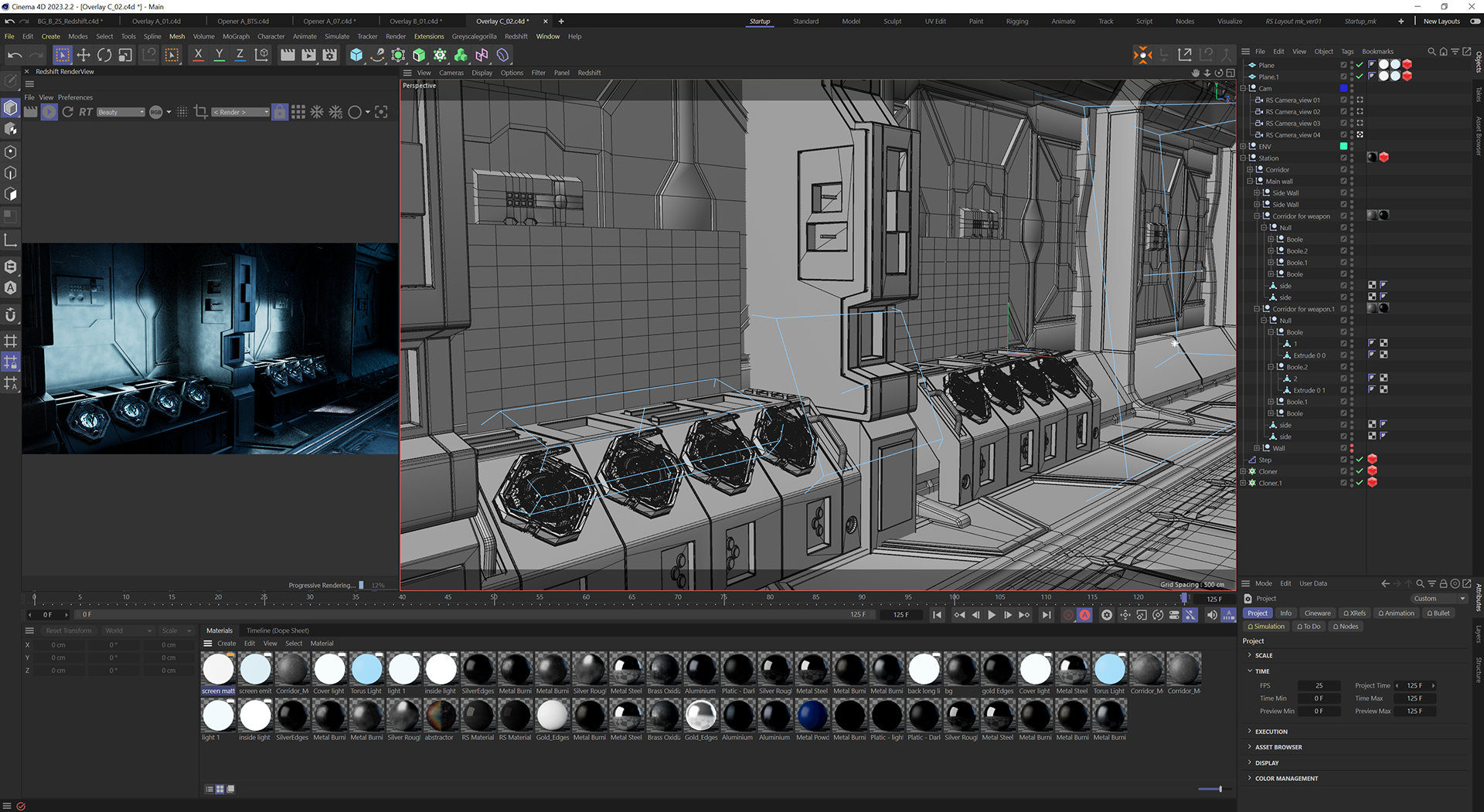Expand the ENV group in object tree
This screenshot has width=1484, height=812.
[1244, 146]
